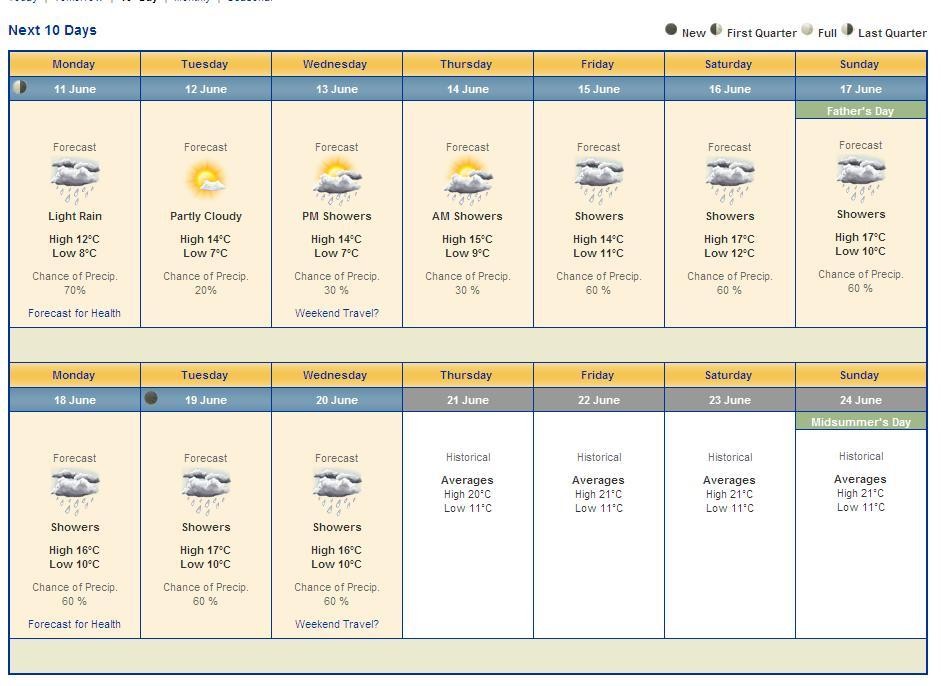Click the First Quarter moon legend icon
The width and height of the screenshot is (941, 686).
click(x=716, y=29)
